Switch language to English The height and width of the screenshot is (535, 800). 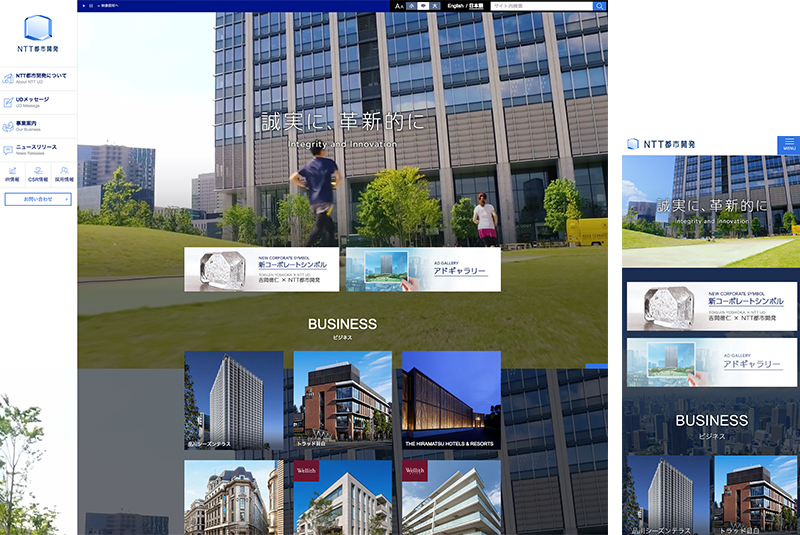456,6
